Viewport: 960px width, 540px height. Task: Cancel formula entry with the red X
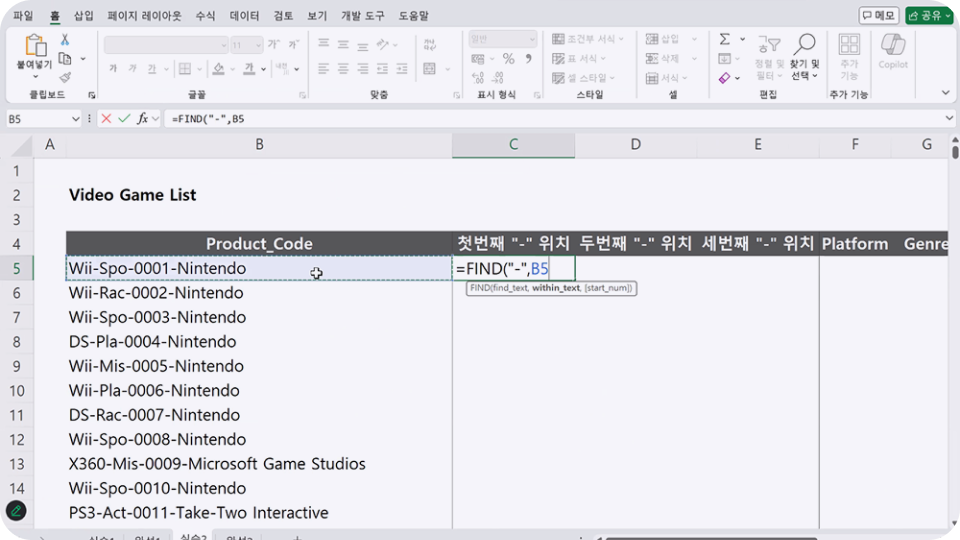[x=106, y=118]
